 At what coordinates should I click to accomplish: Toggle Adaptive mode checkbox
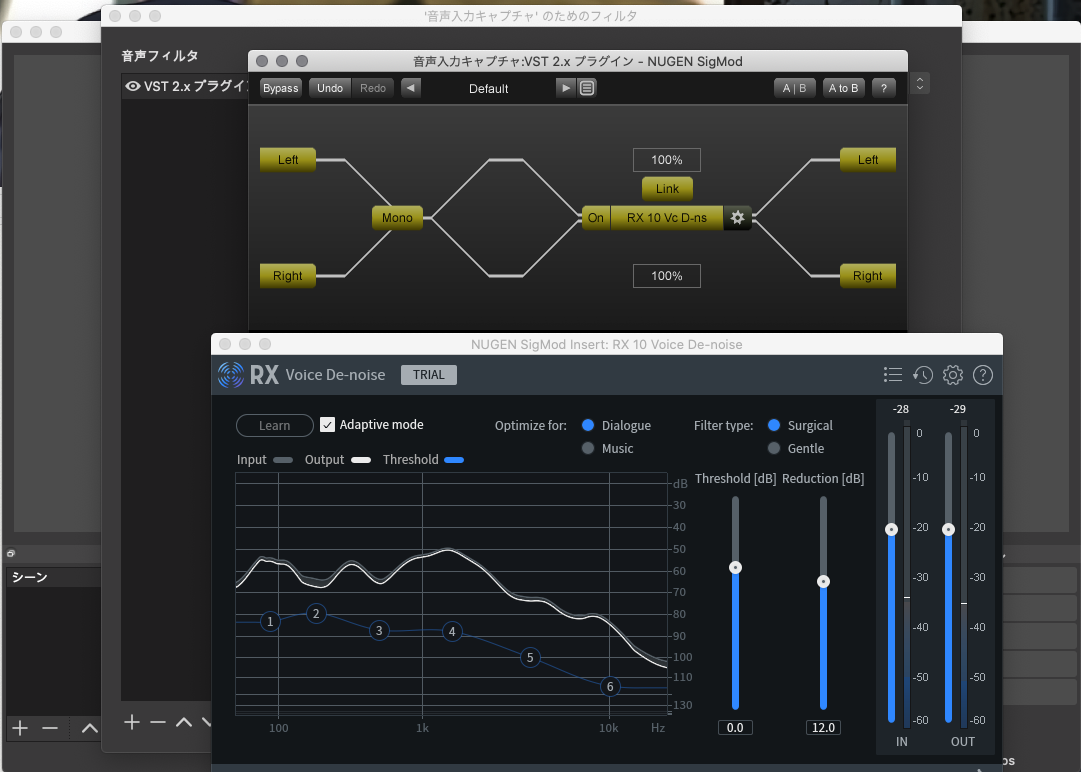[x=327, y=425]
